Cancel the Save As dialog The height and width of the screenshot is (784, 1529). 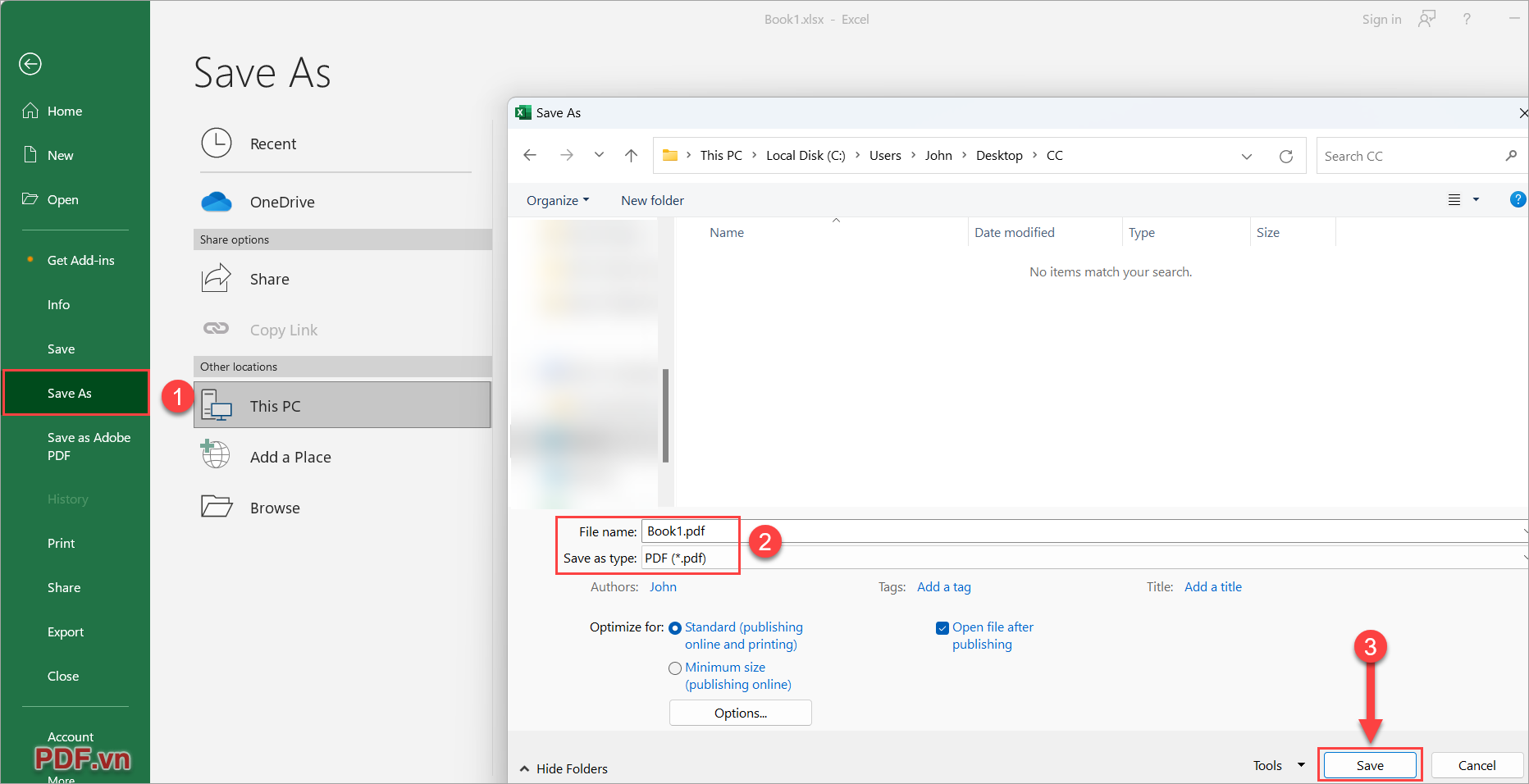coord(1477,765)
